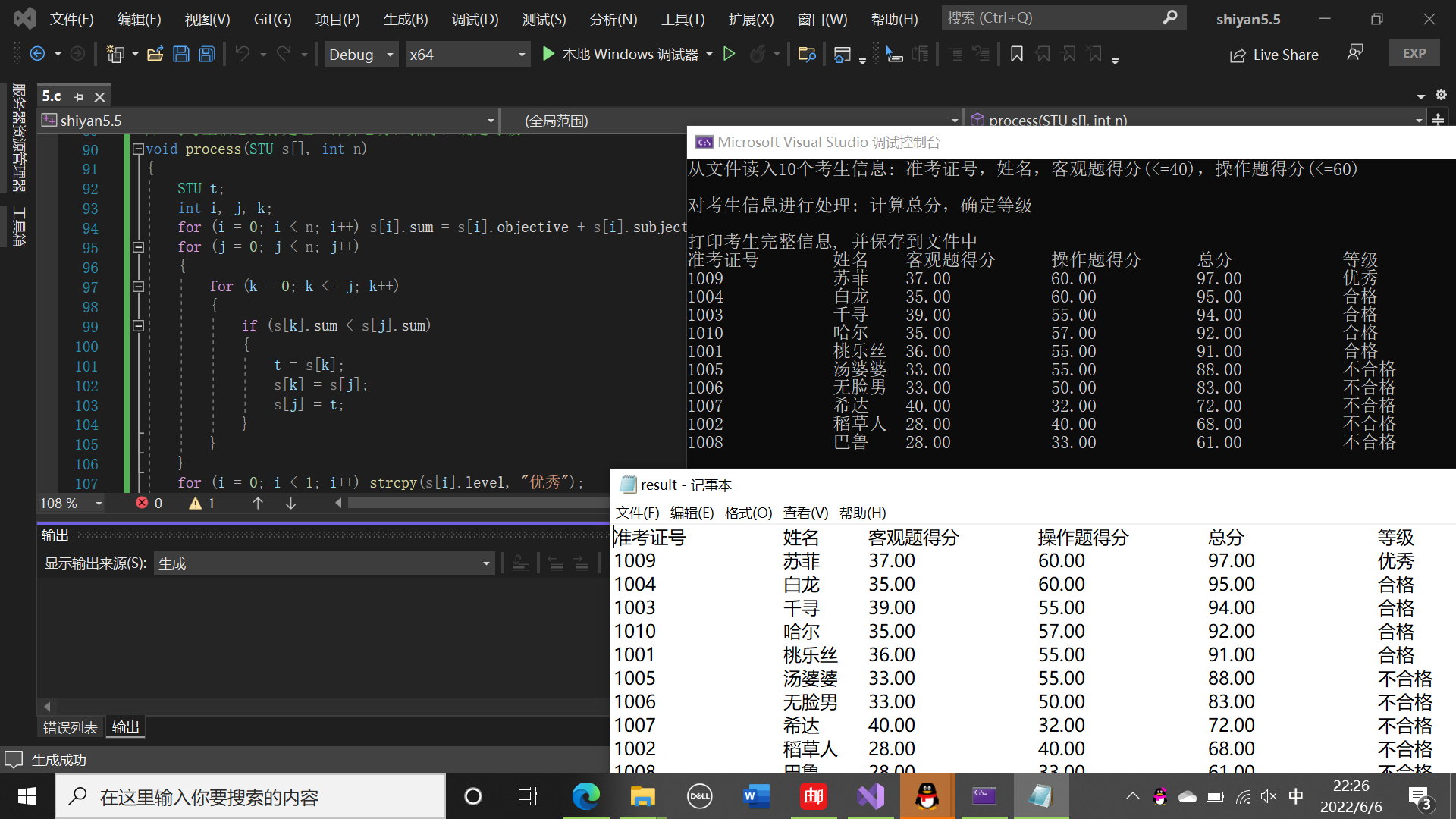Start without debugging using hollow play icon

pos(729,54)
